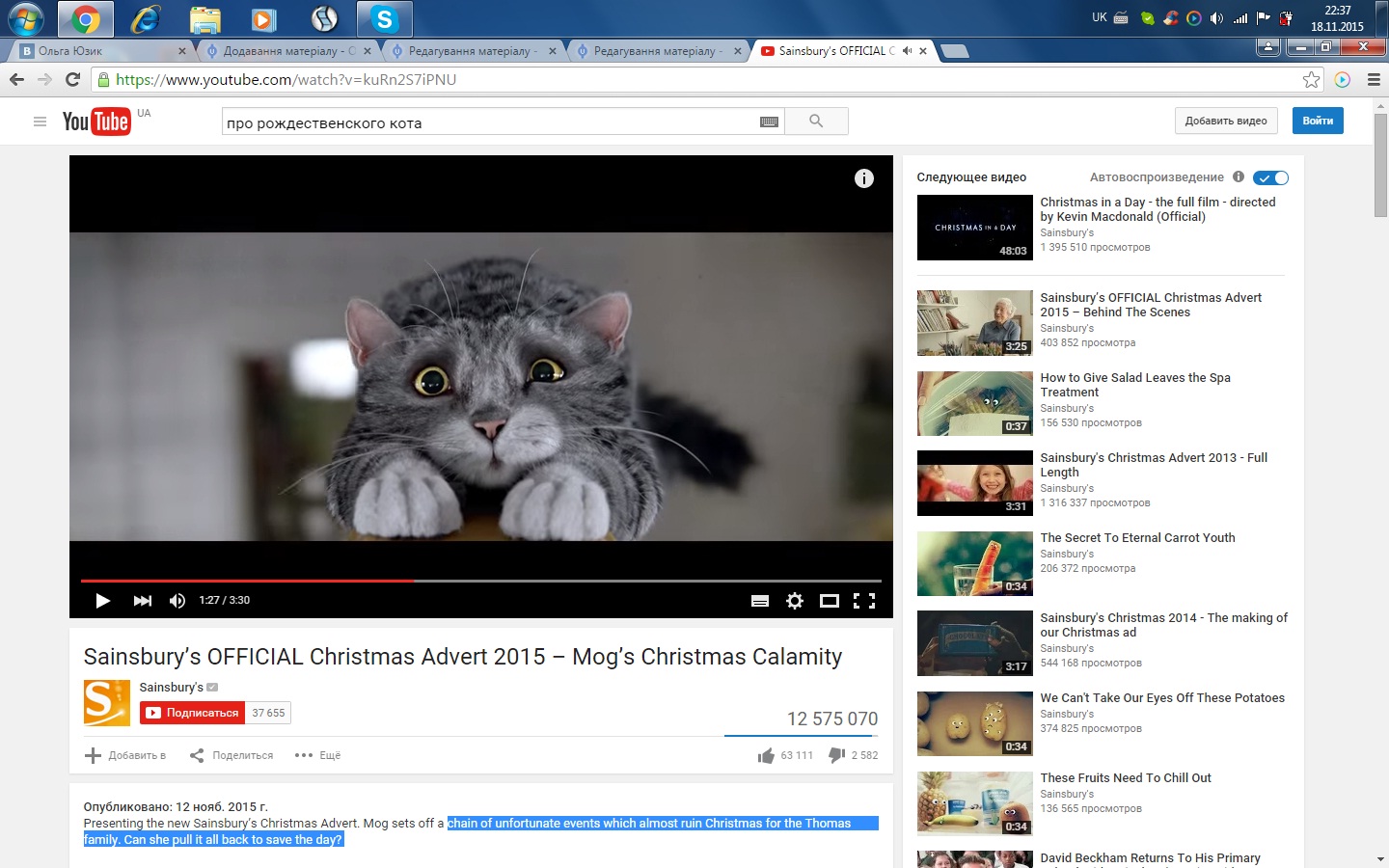Play the video with the play button
The image size is (1389, 868).
click(x=102, y=601)
